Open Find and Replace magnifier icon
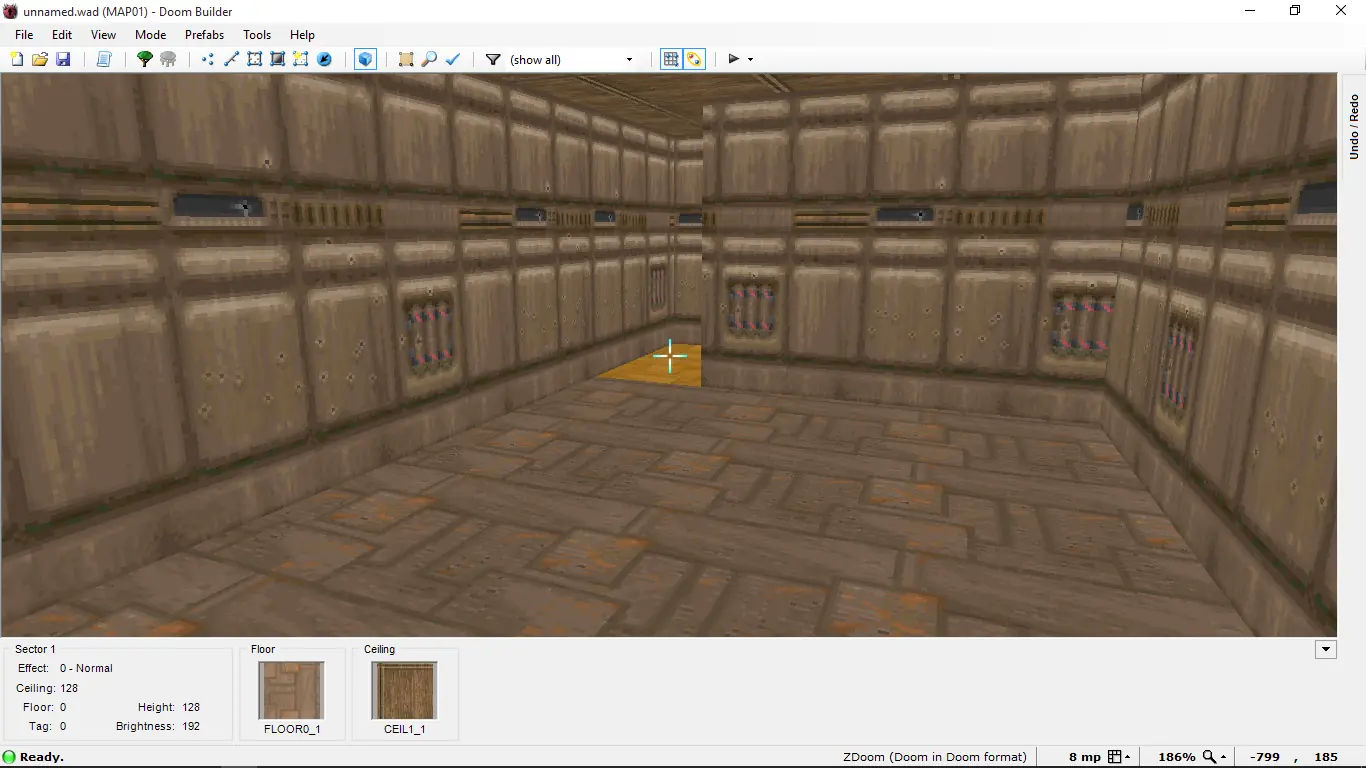This screenshot has width=1366, height=768. coord(429,60)
